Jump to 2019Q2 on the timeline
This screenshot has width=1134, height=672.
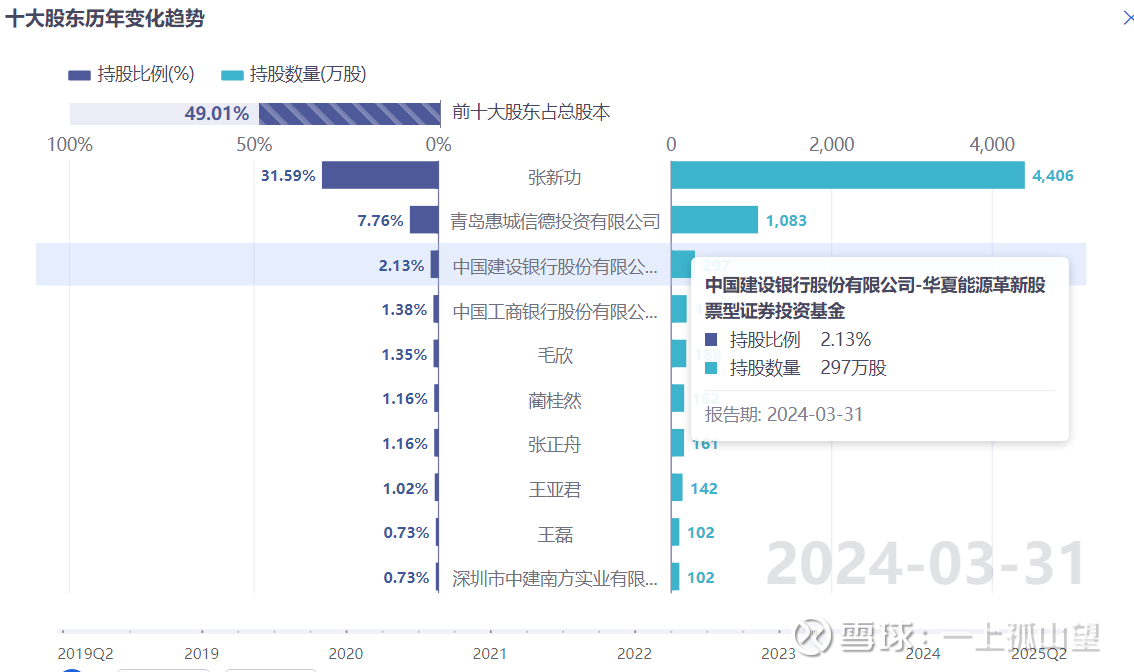click(85, 653)
